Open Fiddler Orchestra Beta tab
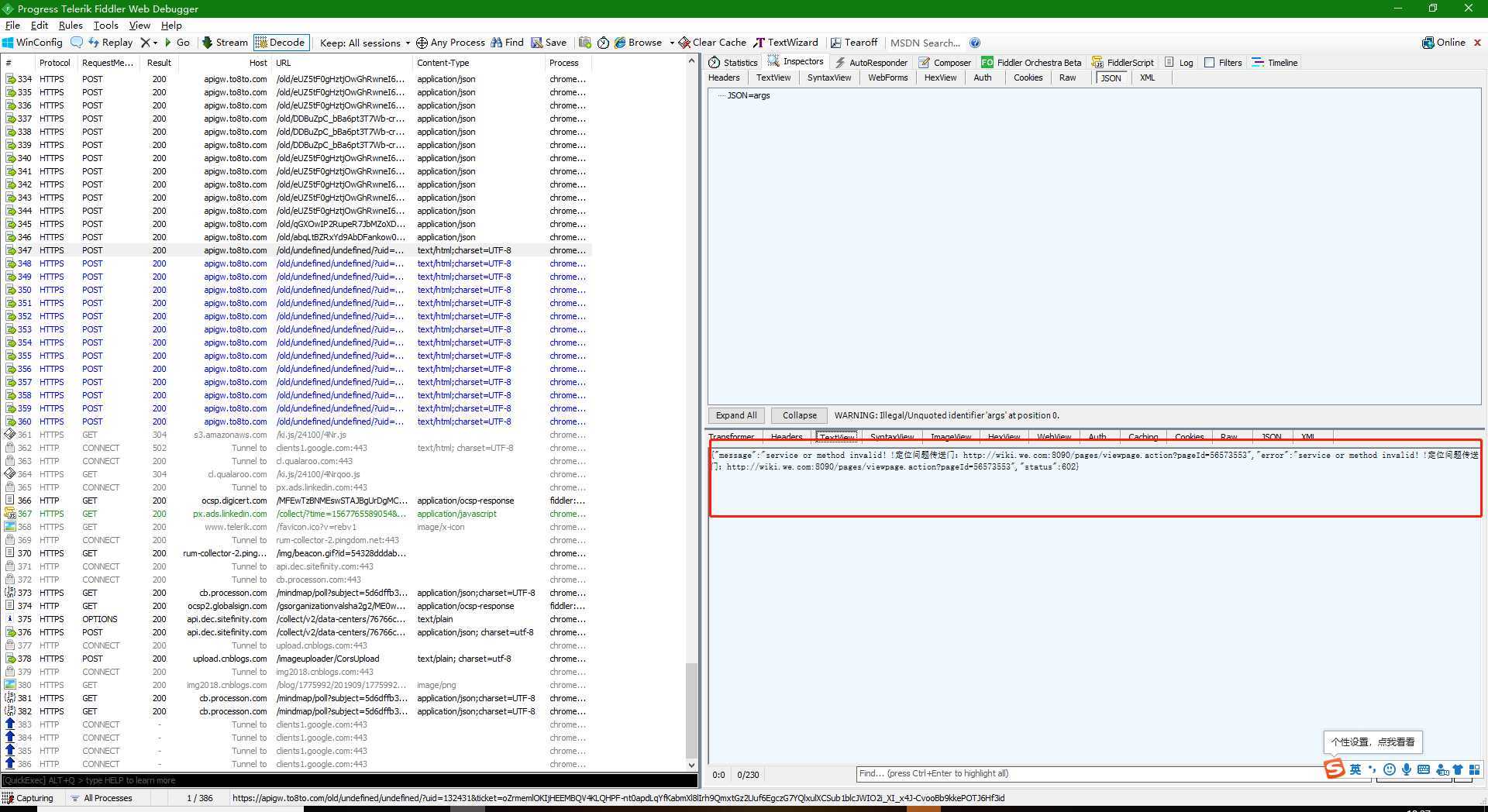The image size is (1488, 812). click(x=1031, y=63)
